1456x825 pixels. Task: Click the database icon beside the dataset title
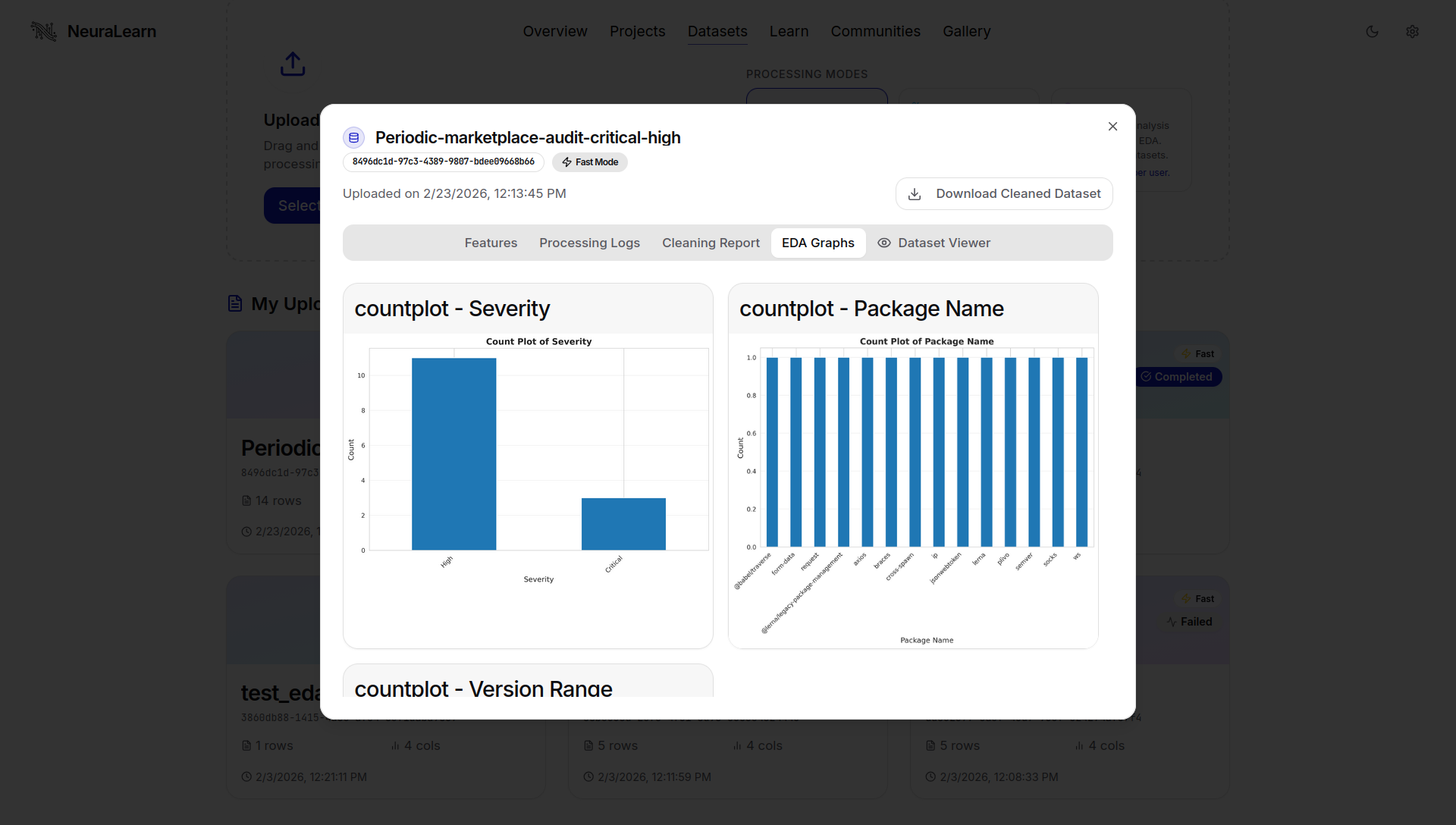(x=353, y=137)
